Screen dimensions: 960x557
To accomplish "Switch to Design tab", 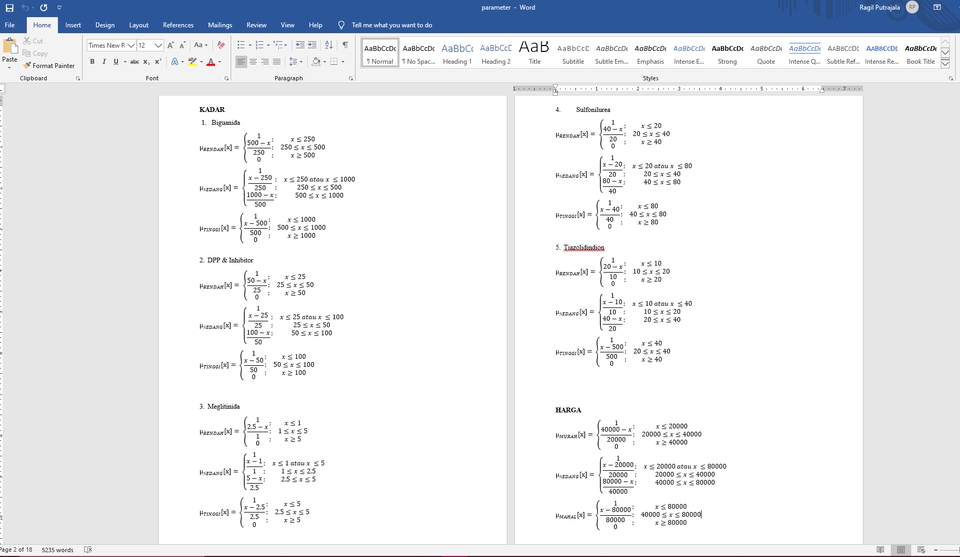I will 105,25.
